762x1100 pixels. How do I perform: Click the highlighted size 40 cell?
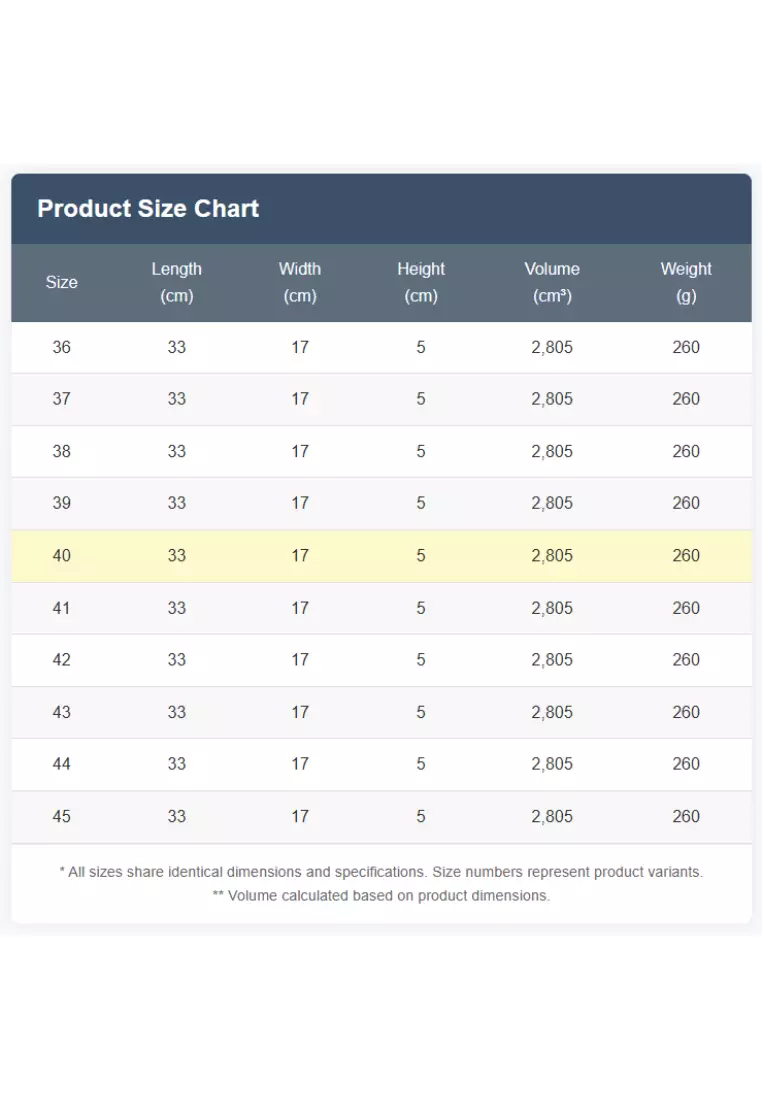pos(62,555)
